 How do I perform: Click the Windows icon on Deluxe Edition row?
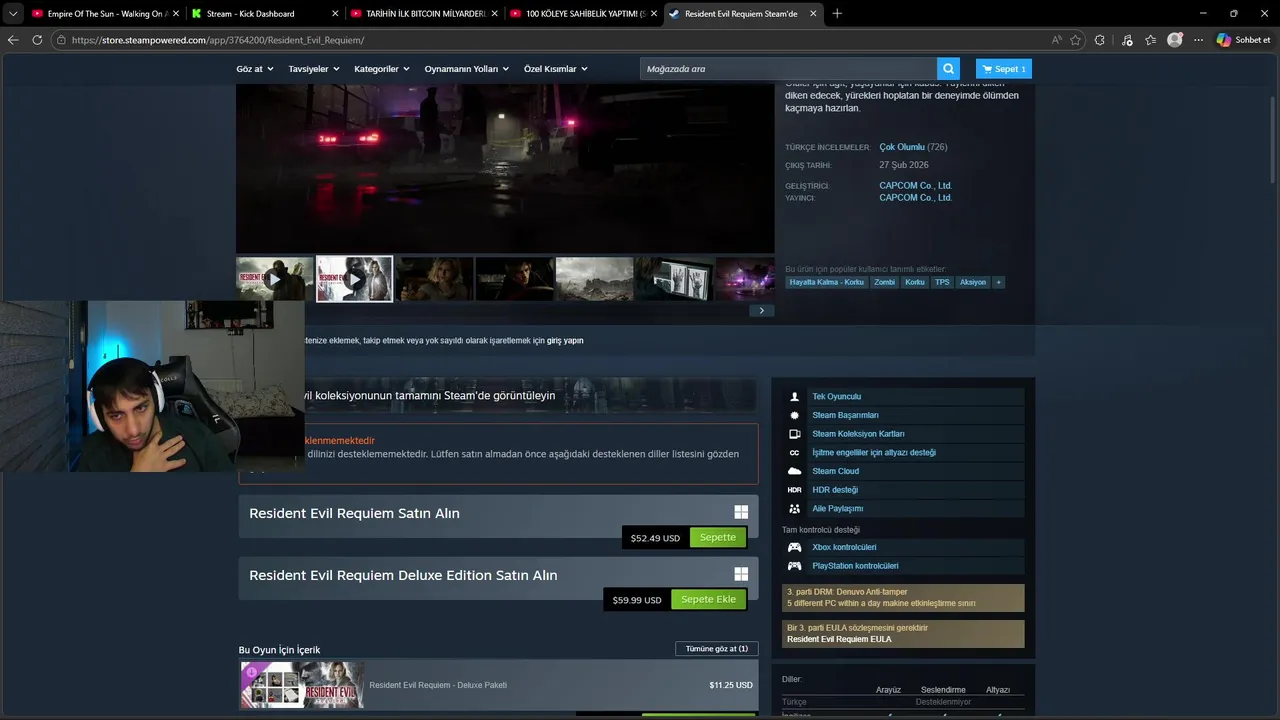741,574
